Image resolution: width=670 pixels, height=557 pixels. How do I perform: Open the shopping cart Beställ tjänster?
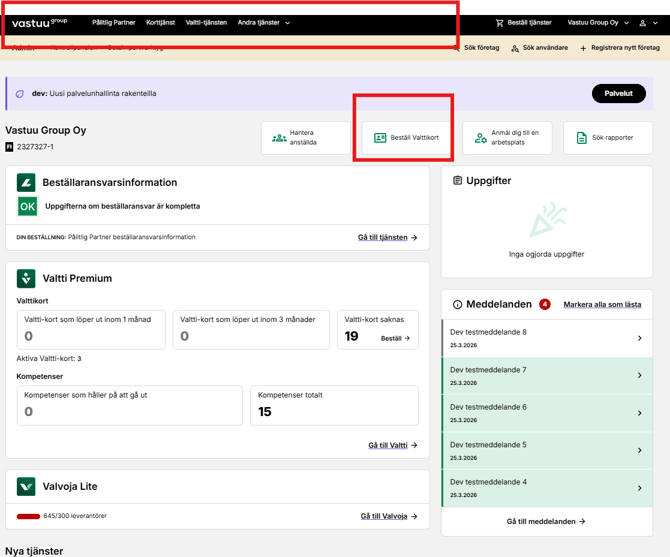click(523, 23)
